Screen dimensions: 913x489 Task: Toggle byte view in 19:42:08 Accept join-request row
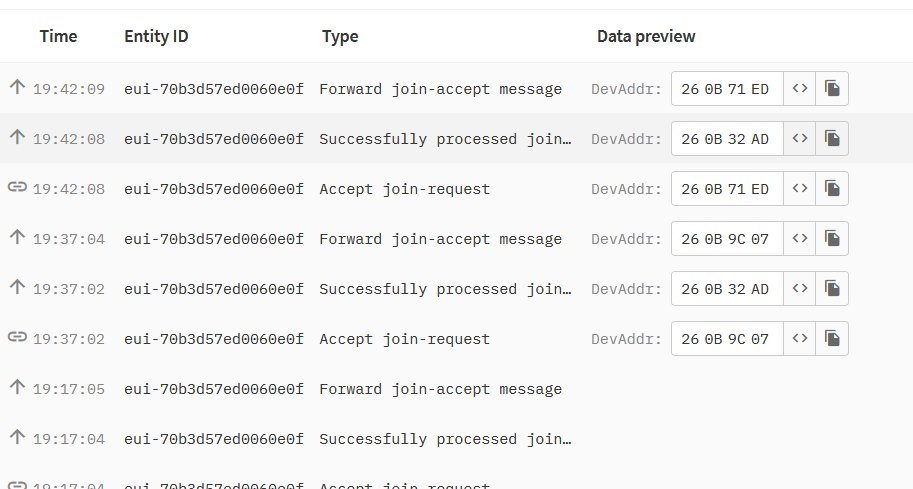[x=799, y=189]
